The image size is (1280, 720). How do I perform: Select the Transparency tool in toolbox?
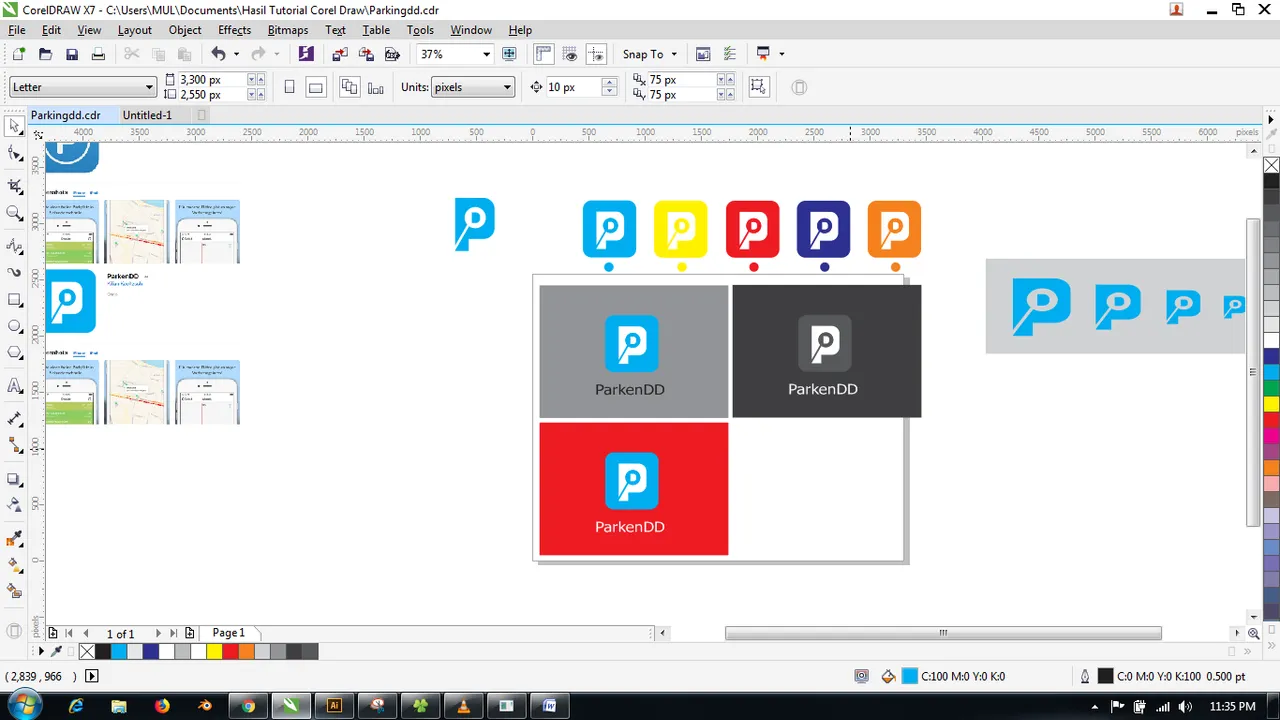pos(14,505)
